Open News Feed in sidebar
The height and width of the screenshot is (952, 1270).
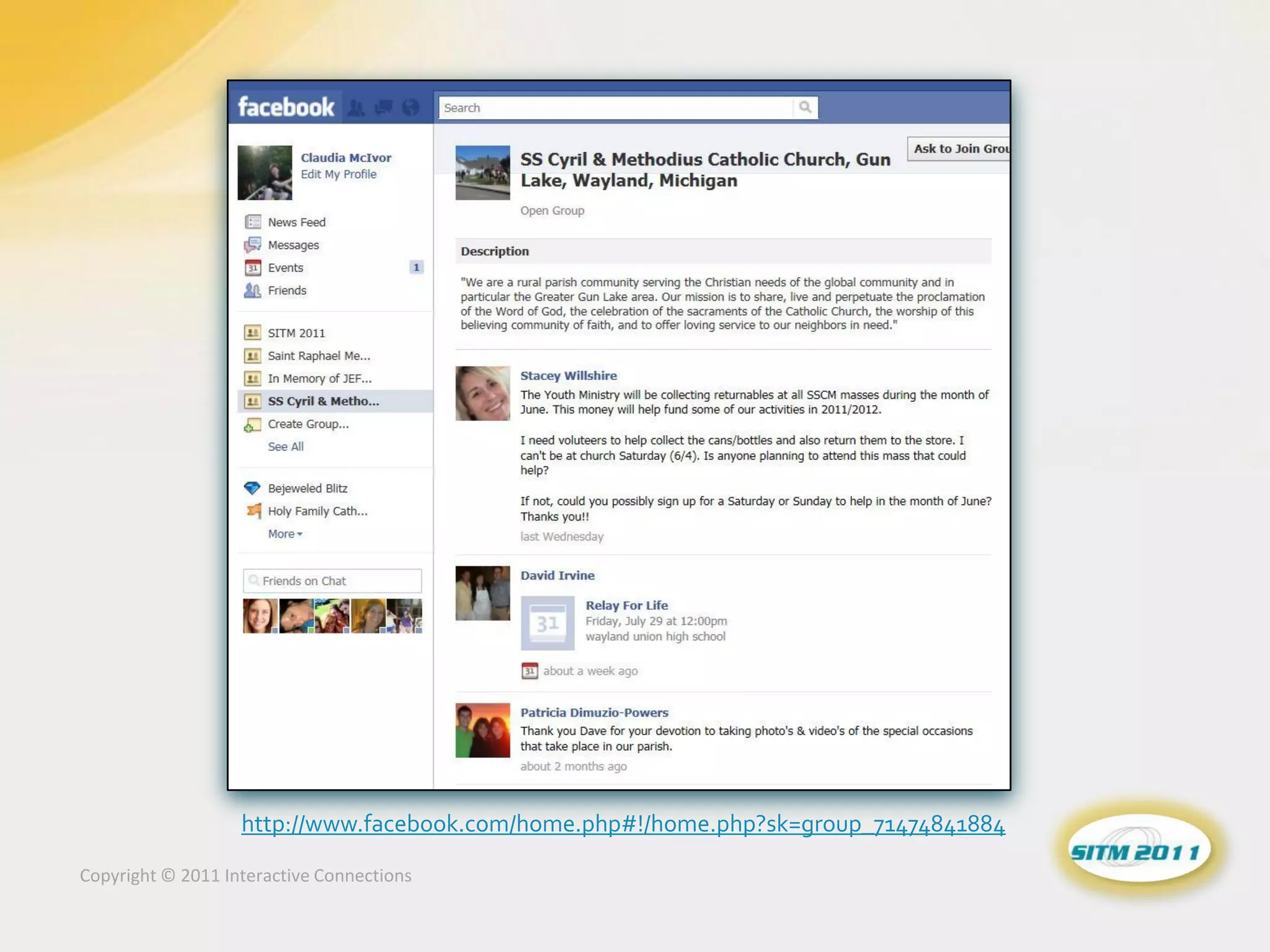pos(296,222)
